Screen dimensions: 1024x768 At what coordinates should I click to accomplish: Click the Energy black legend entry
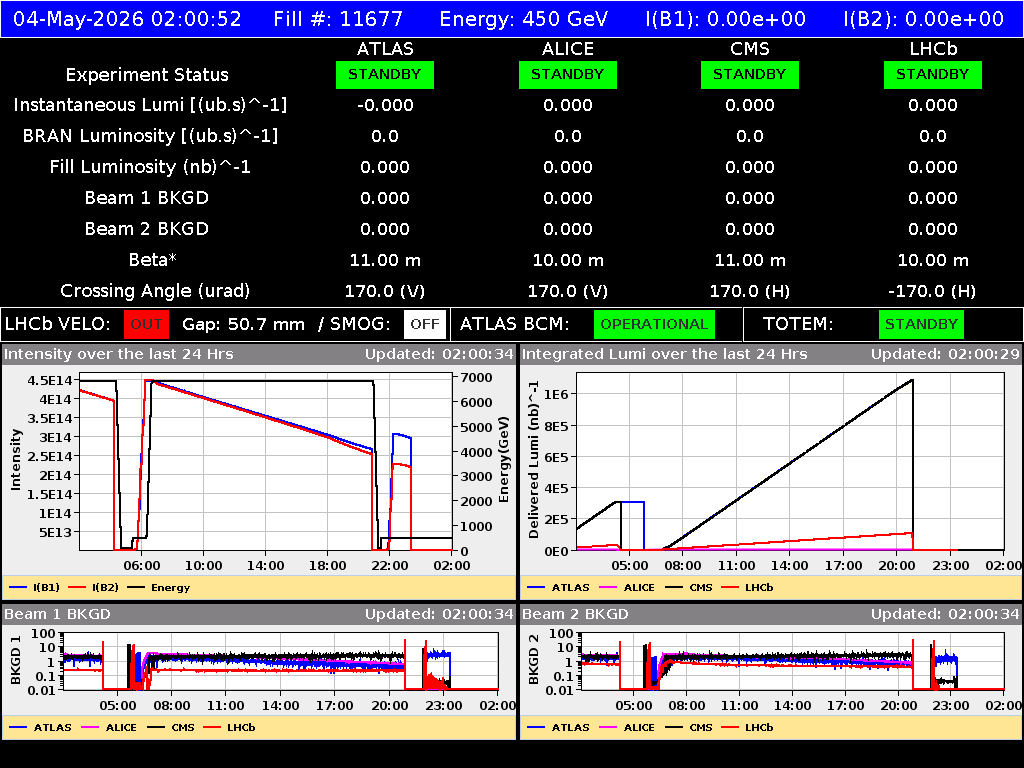pos(159,587)
